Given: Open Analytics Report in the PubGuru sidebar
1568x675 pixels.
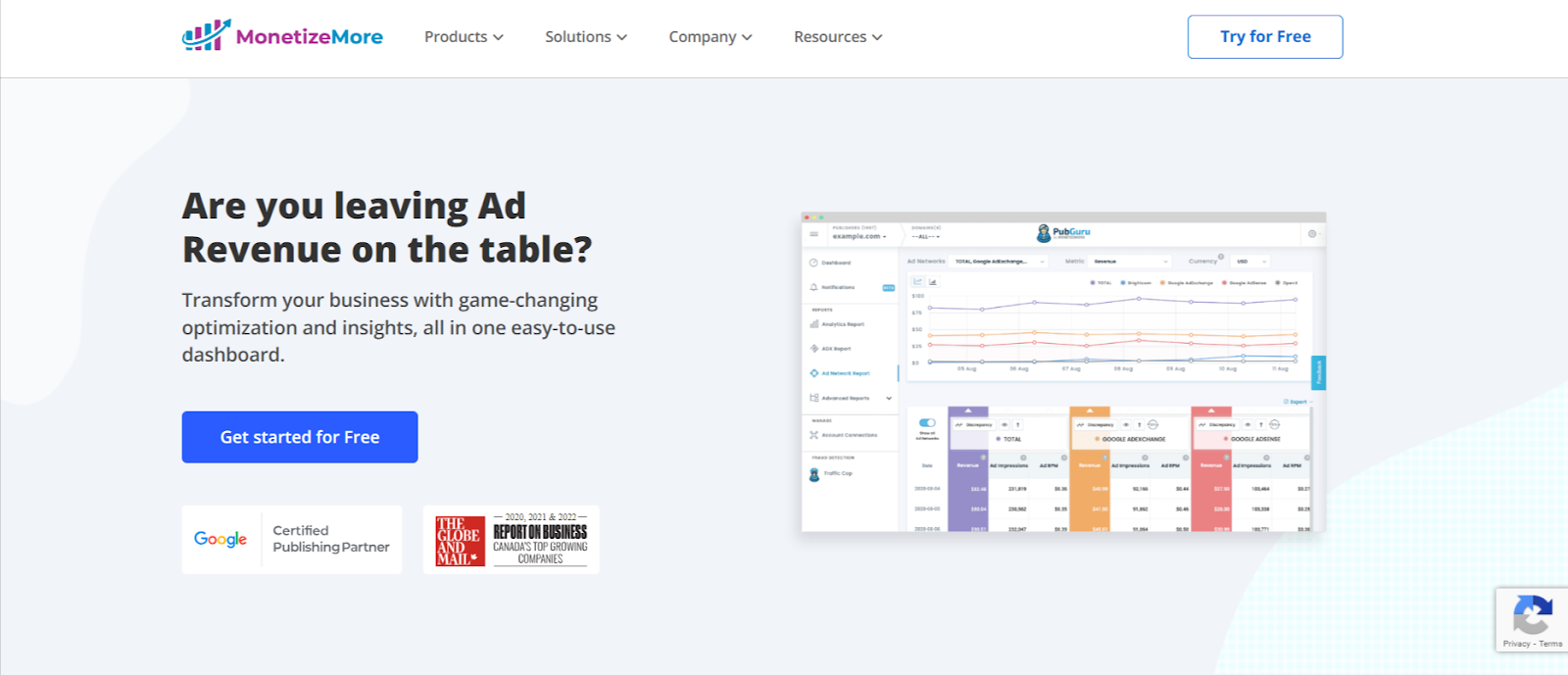Looking at the screenshot, I should (837, 324).
